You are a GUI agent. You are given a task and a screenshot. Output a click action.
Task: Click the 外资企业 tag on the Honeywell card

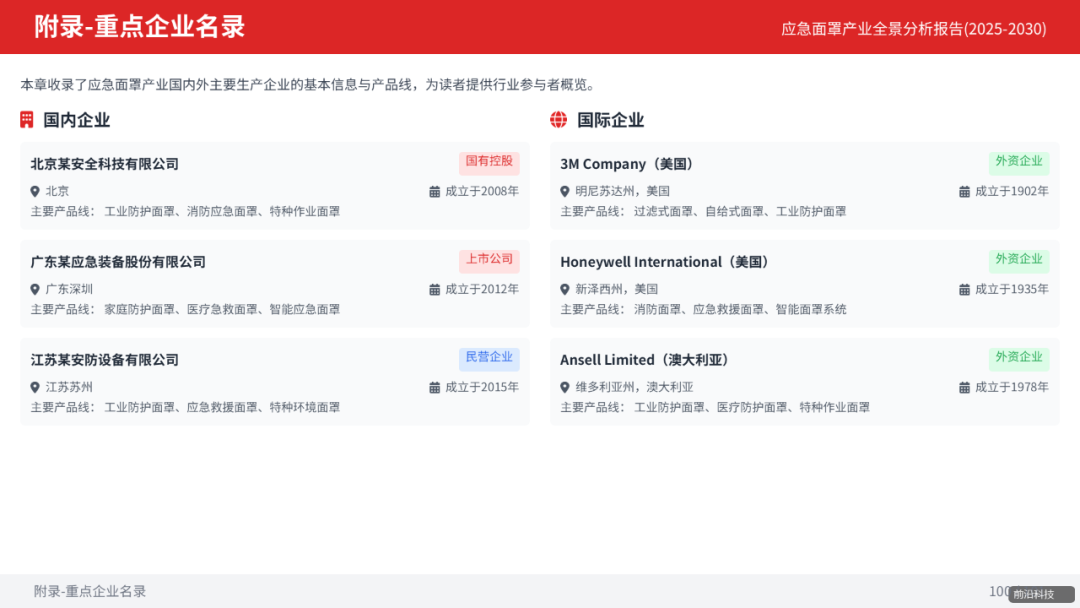pos(1018,261)
